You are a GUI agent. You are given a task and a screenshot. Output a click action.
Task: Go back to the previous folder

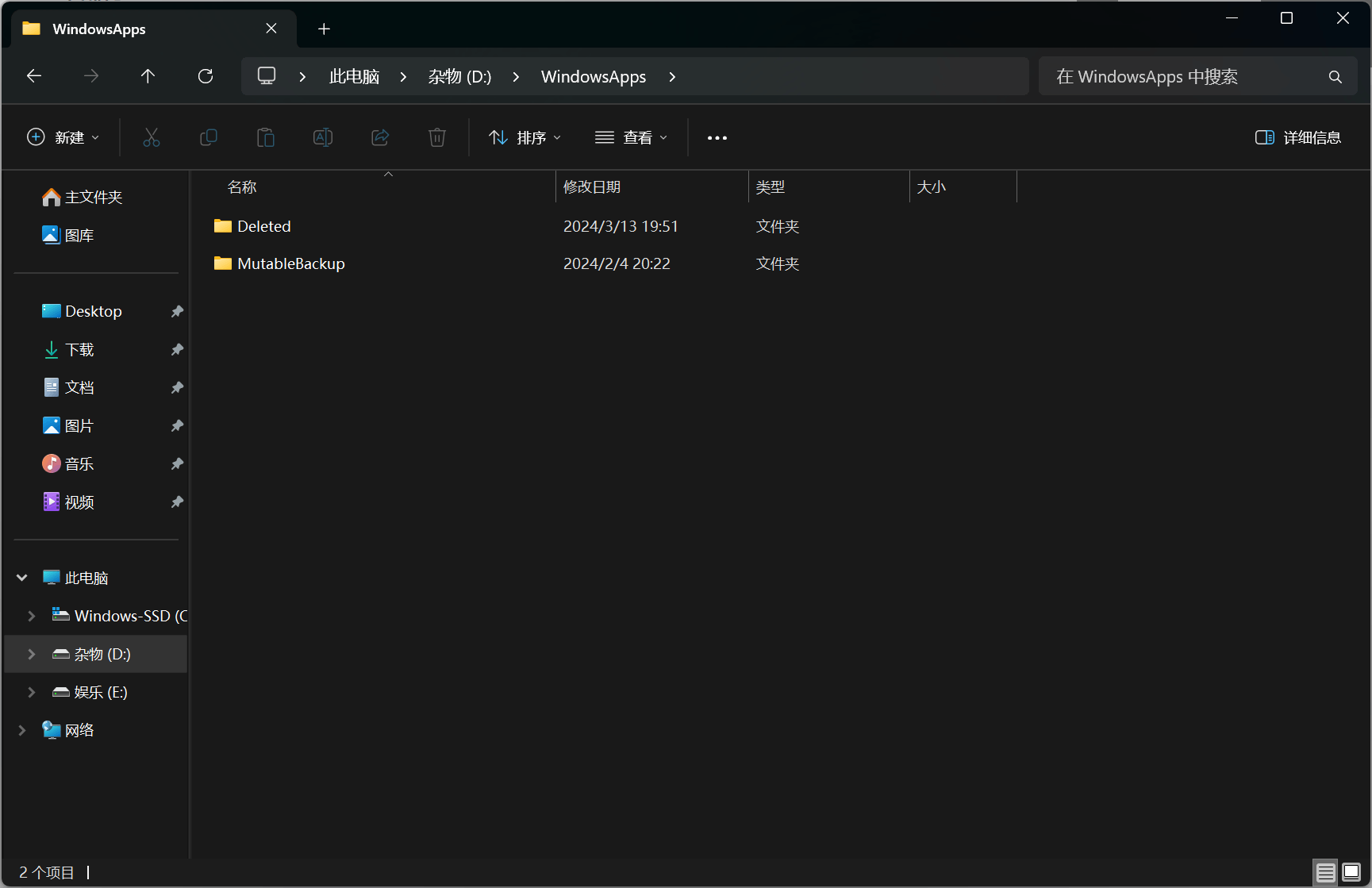click(34, 76)
